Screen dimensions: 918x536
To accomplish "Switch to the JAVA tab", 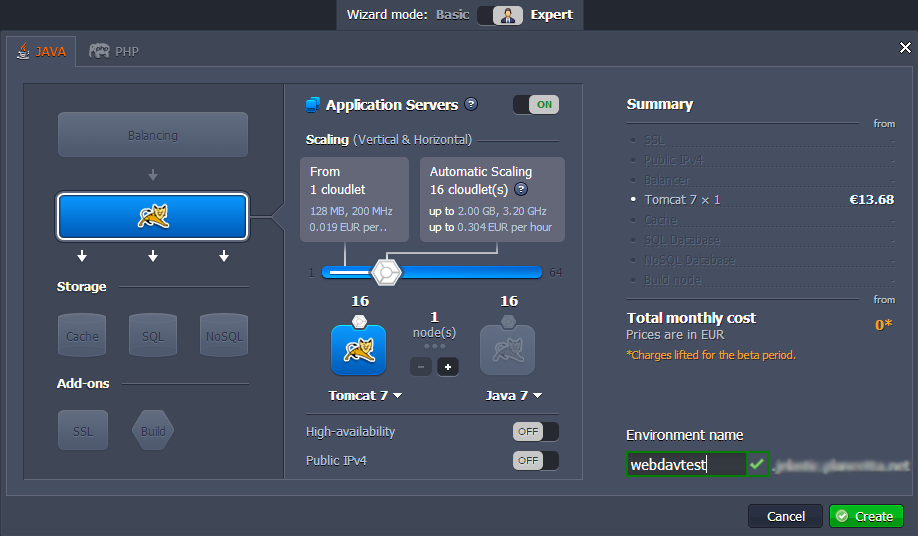I will click(x=41, y=51).
